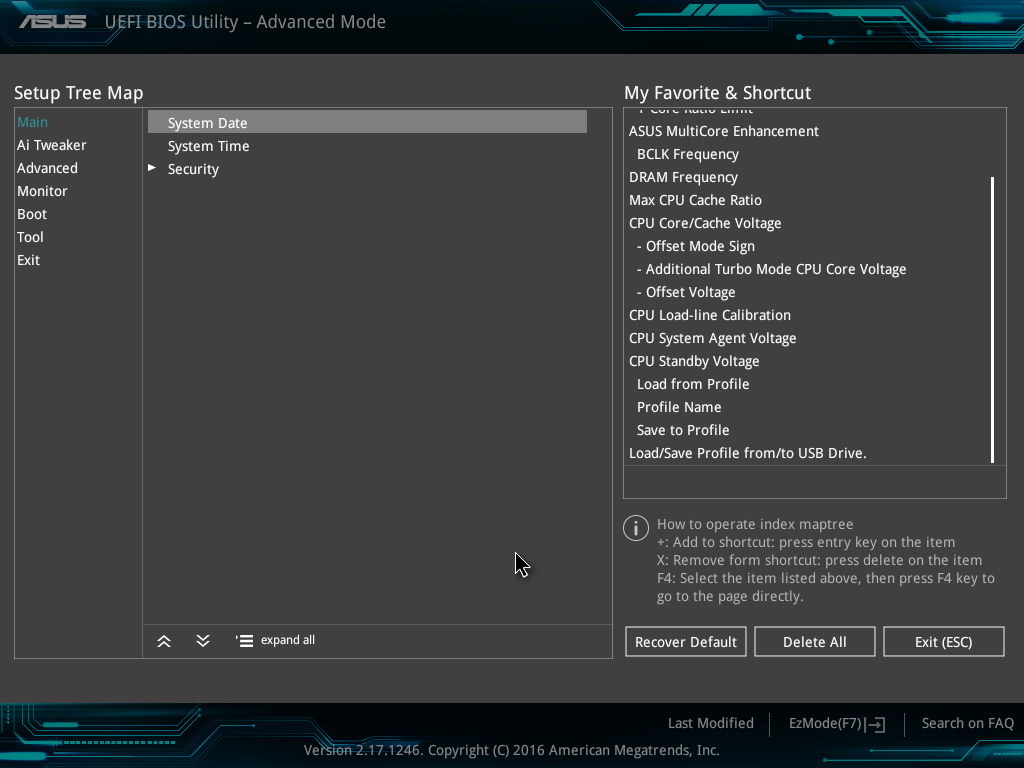Image resolution: width=1024 pixels, height=768 pixels.
Task: Open the Boot section
Action: click(x=32, y=214)
